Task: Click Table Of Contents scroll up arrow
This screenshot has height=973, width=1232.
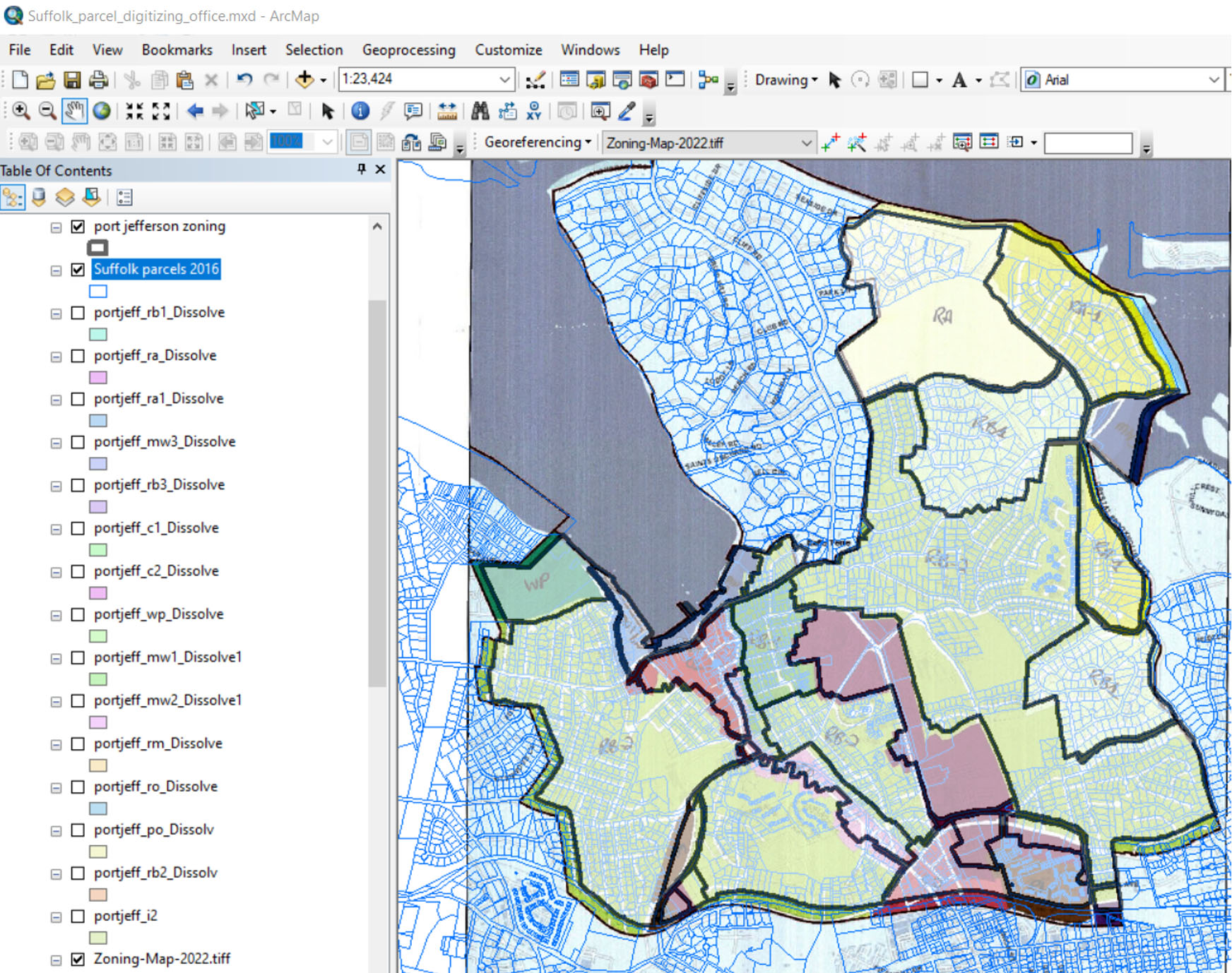Action: coord(377,227)
